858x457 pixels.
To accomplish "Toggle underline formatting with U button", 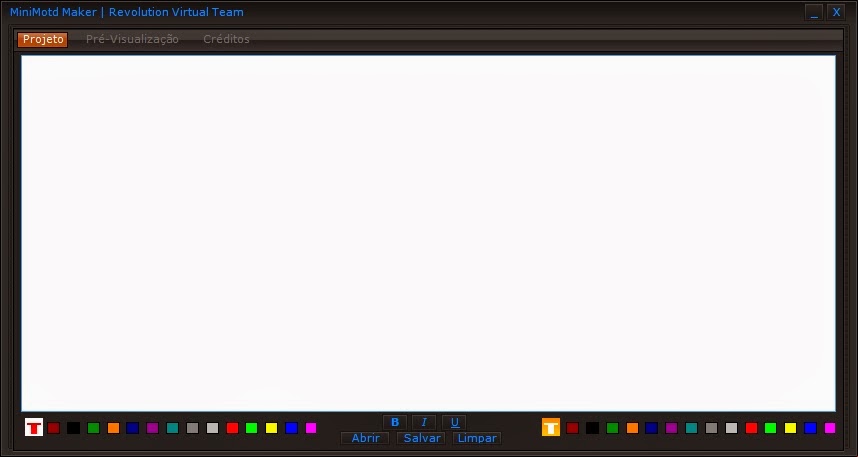I will [x=455, y=423].
